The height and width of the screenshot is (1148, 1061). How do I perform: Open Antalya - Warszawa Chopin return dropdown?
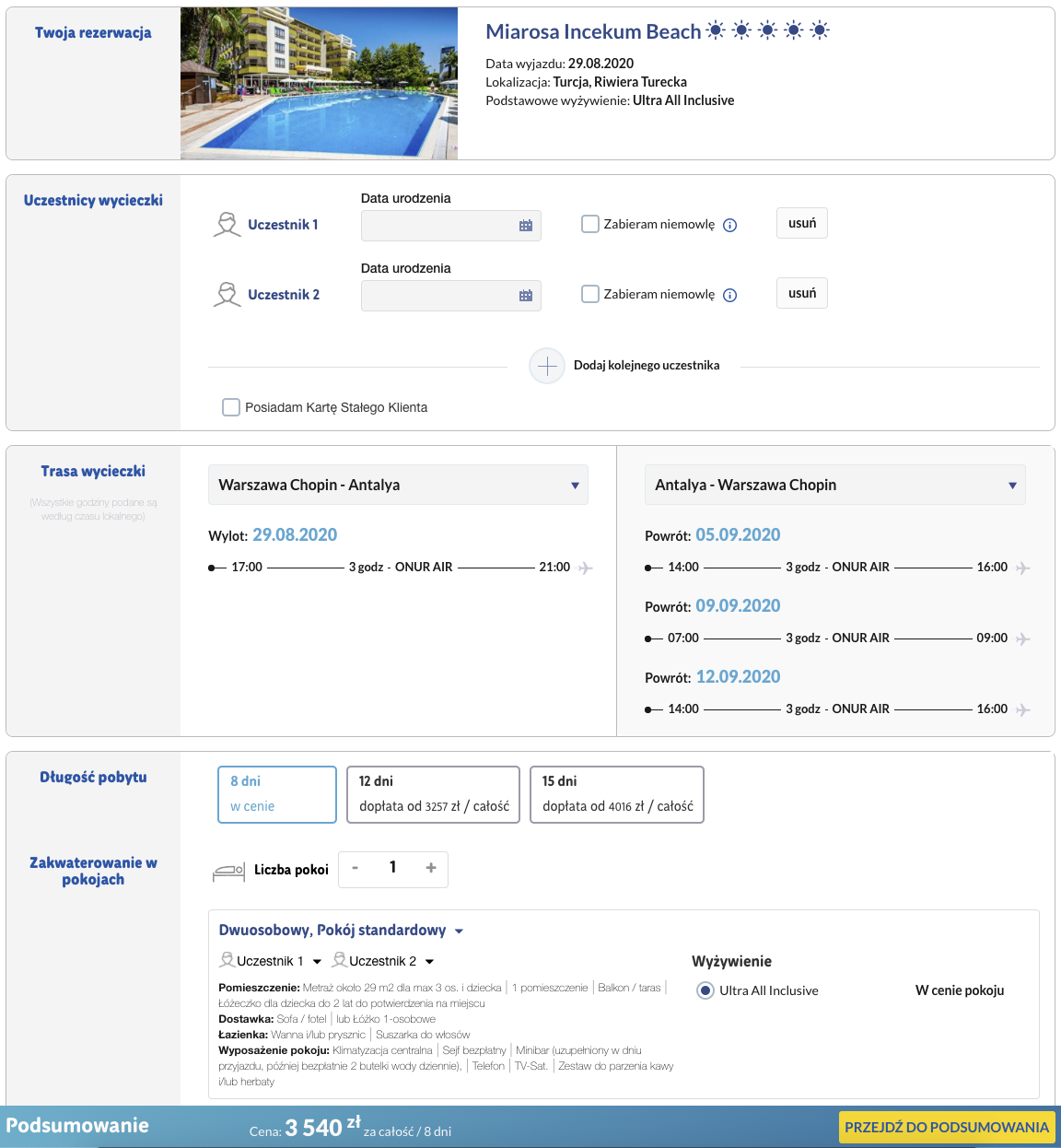click(834, 485)
